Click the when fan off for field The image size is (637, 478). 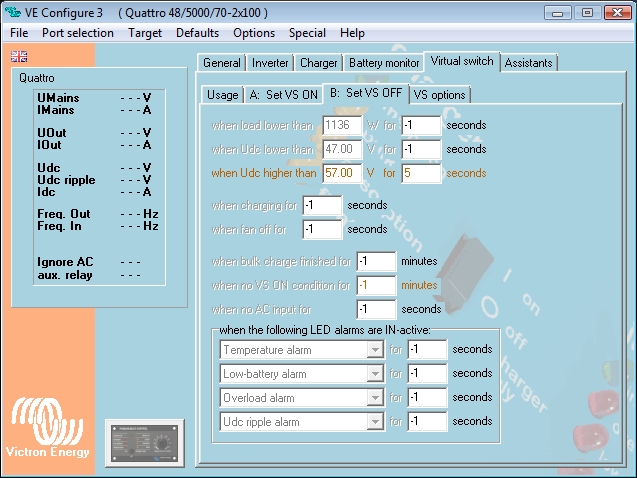coord(322,229)
